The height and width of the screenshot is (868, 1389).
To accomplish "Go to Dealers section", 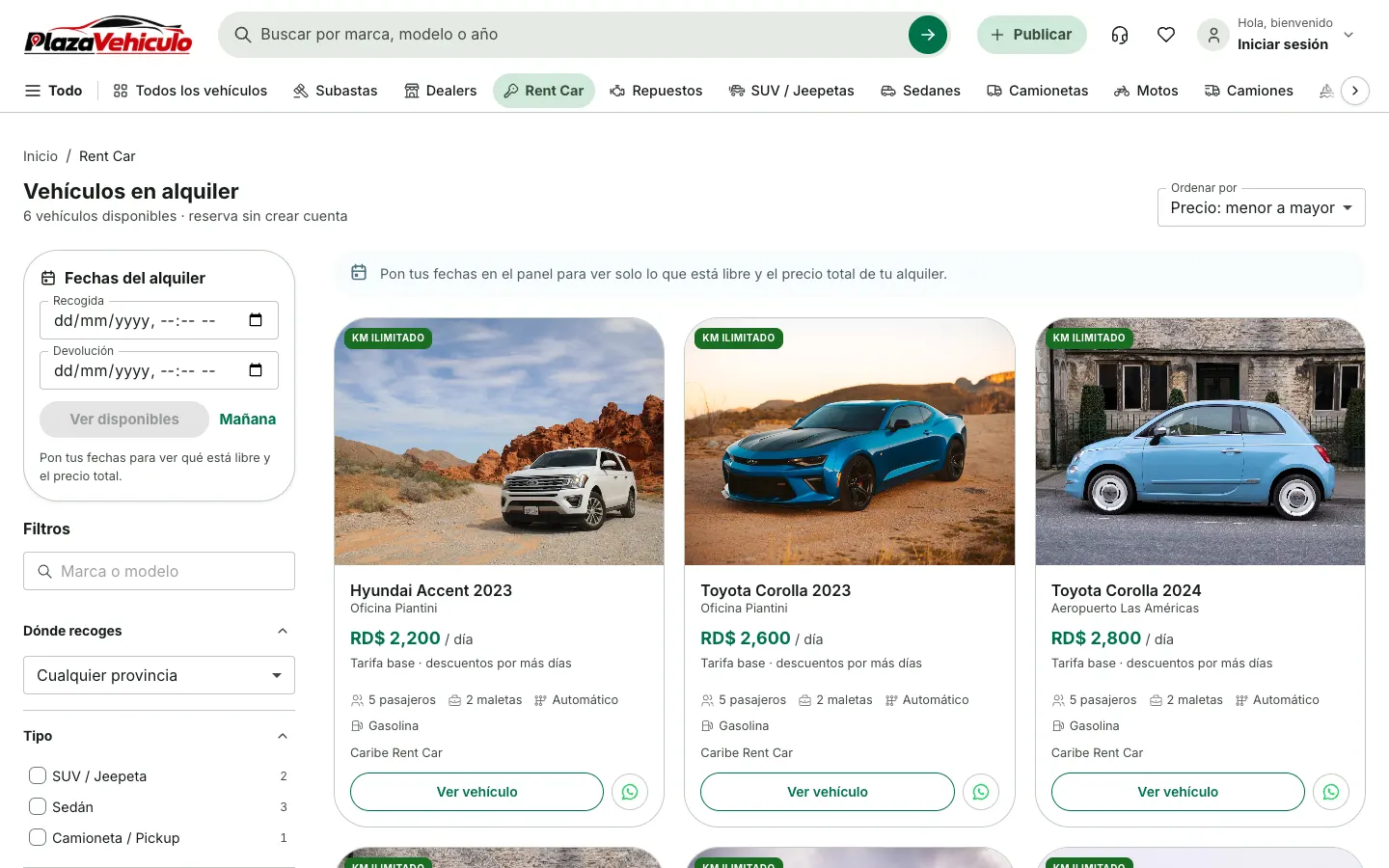I will pyautogui.click(x=440, y=91).
